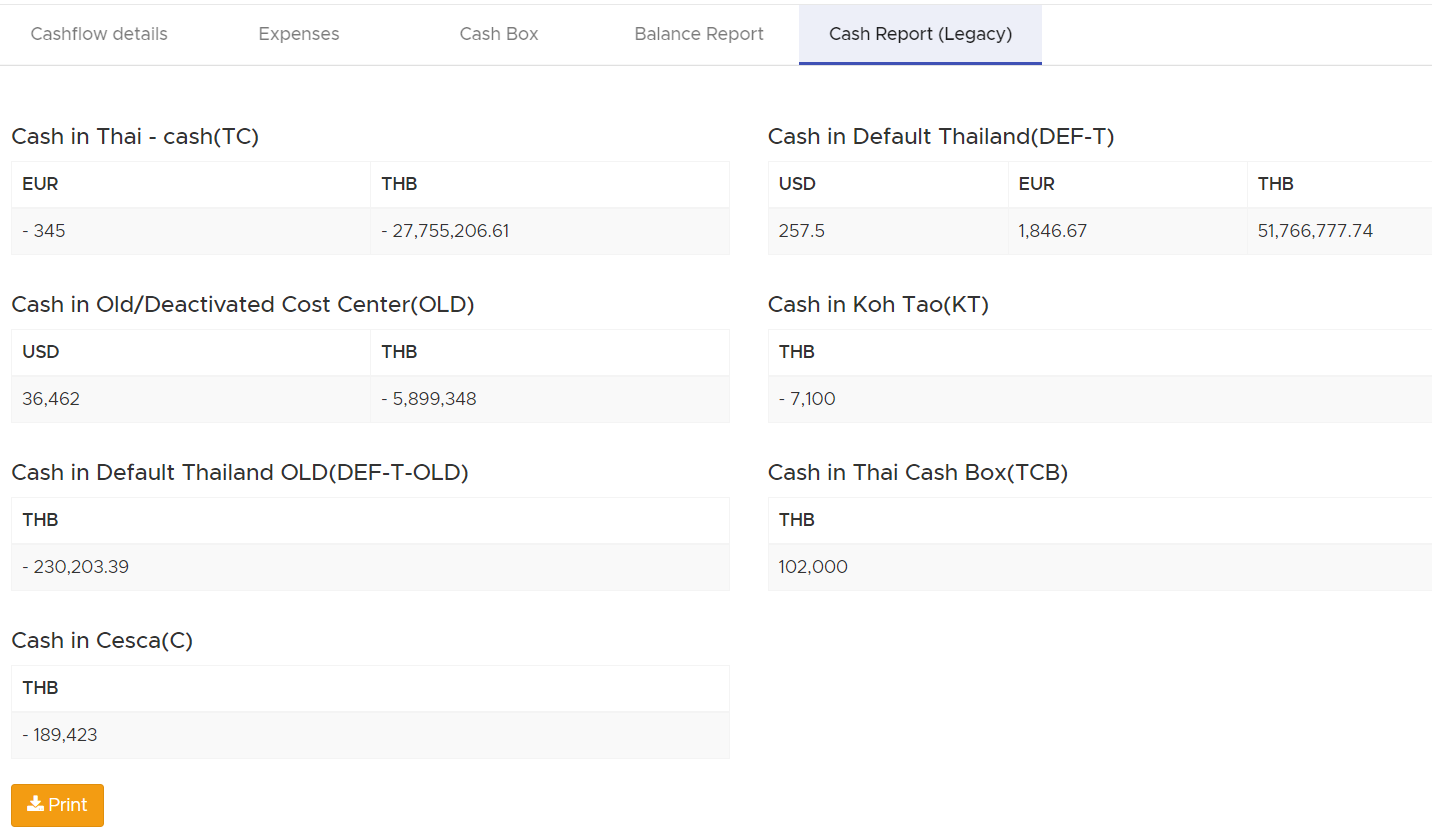This screenshot has width=1432, height=836.
Task: Switch to the Expenses tab
Action: point(299,34)
